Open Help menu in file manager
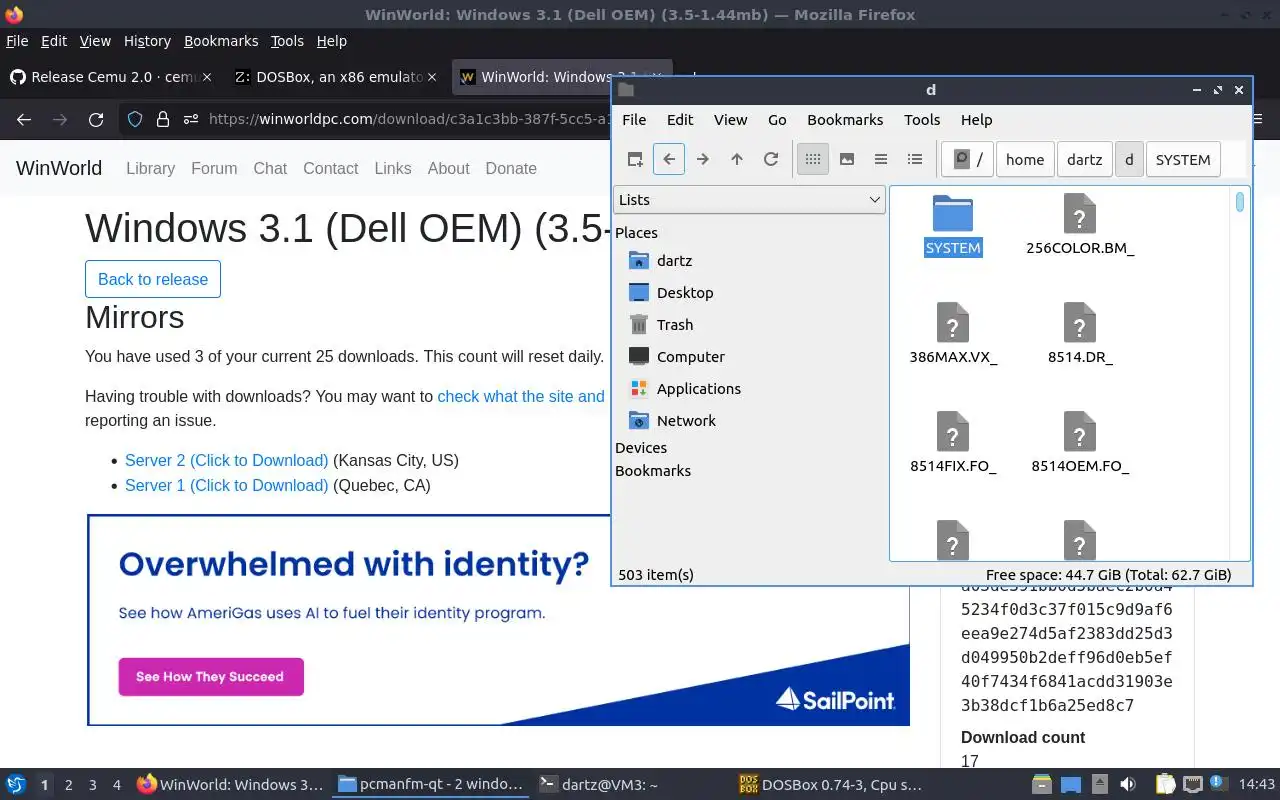Image resolution: width=1280 pixels, height=800 pixels. [x=976, y=120]
